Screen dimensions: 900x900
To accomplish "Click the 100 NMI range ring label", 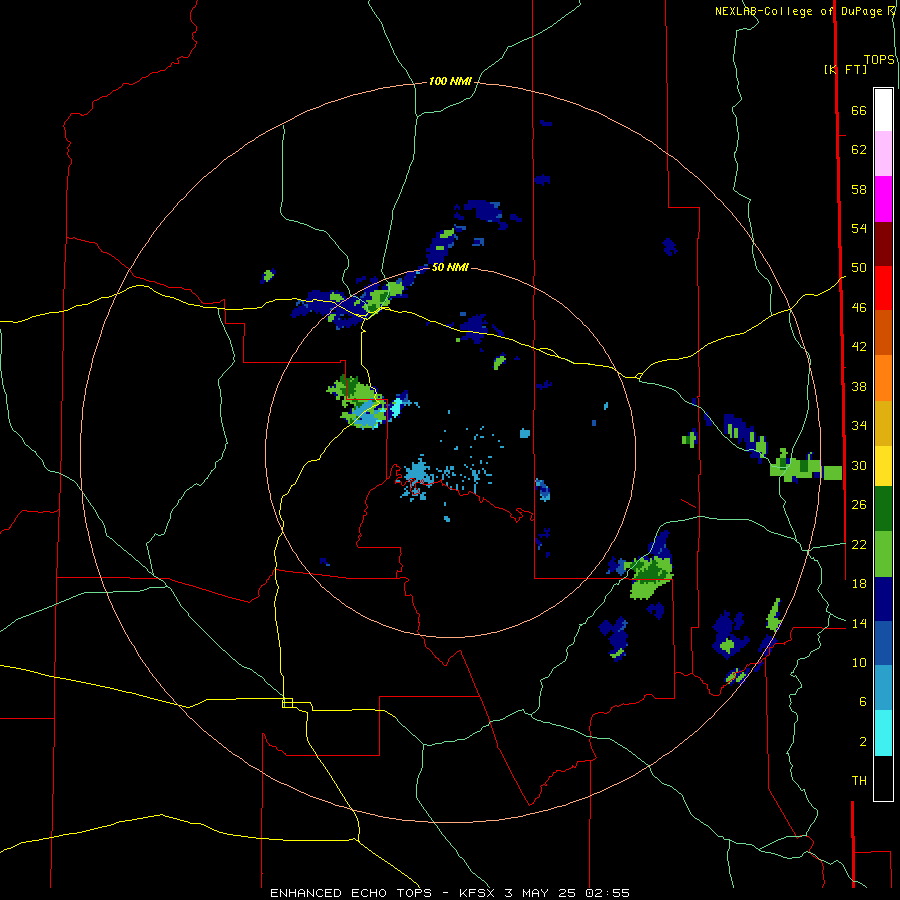I will (449, 82).
